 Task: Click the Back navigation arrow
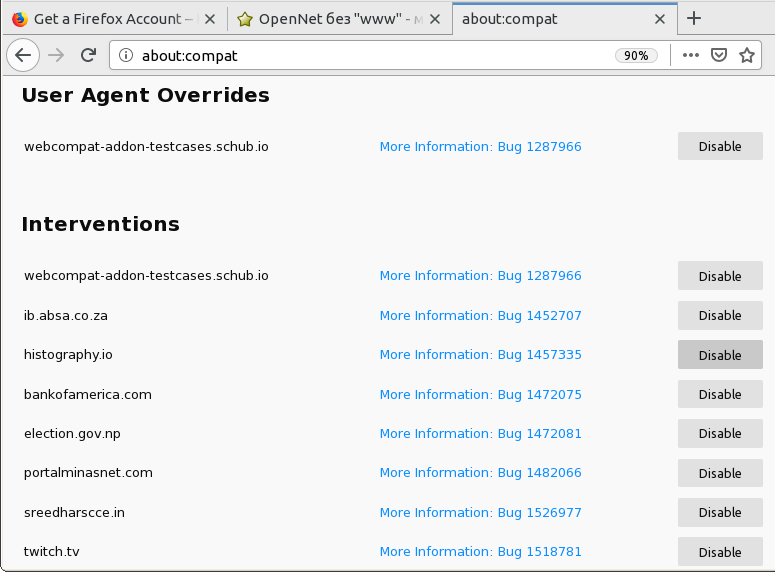23,56
